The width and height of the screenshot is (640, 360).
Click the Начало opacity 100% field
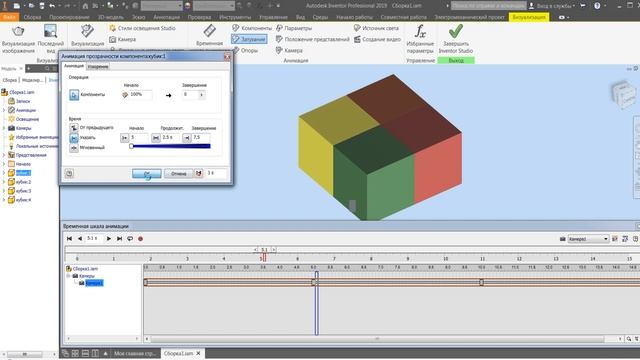(x=141, y=95)
